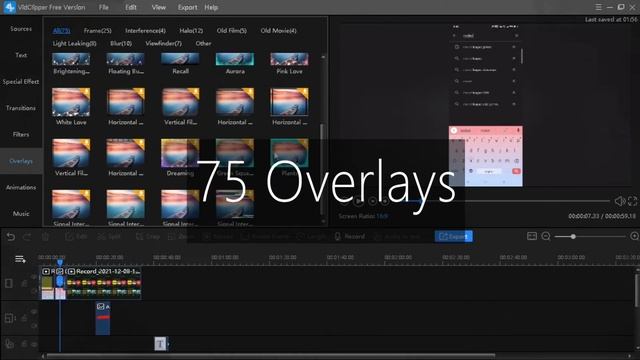The image size is (640, 360).
Task: Click the Crop tool in toolbar
Action: (148, 236)
